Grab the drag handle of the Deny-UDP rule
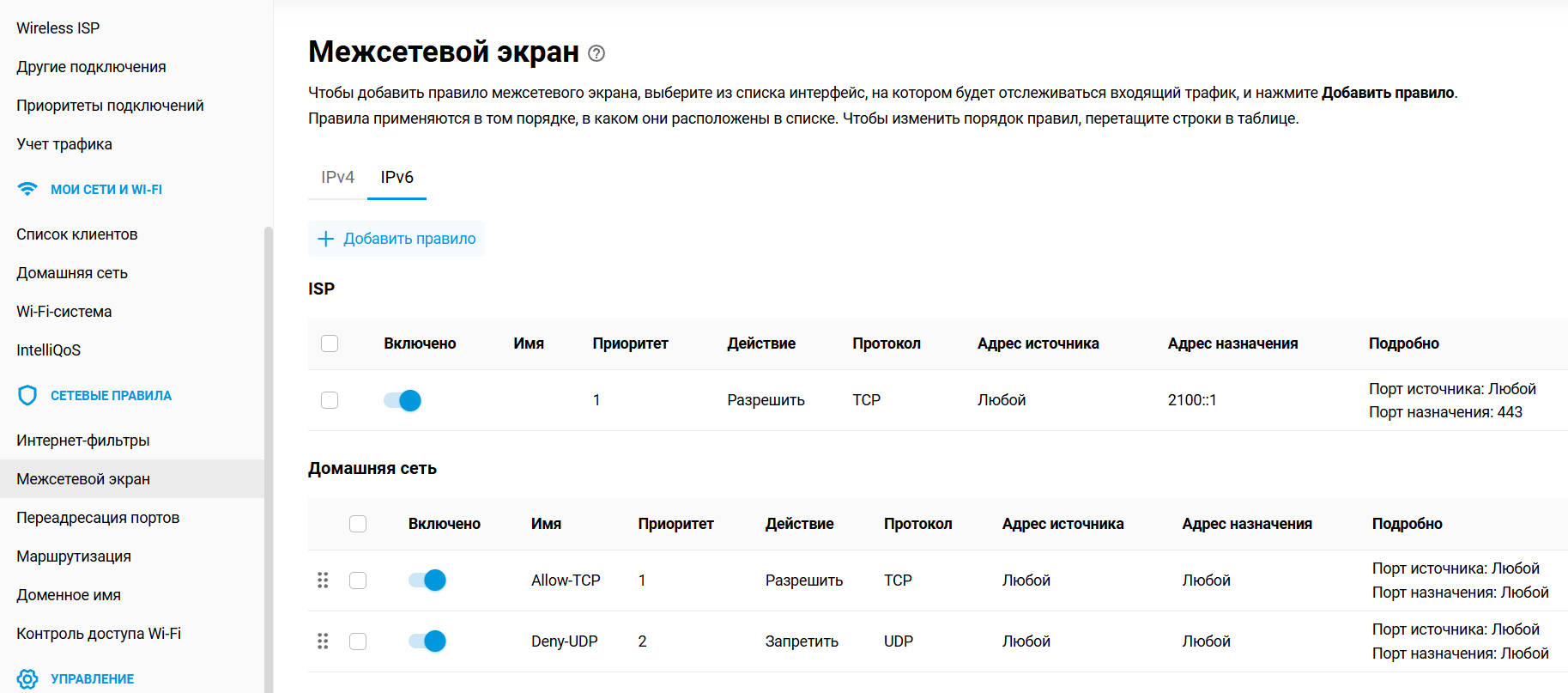1568x693 pixels. [x=324, y=641]
